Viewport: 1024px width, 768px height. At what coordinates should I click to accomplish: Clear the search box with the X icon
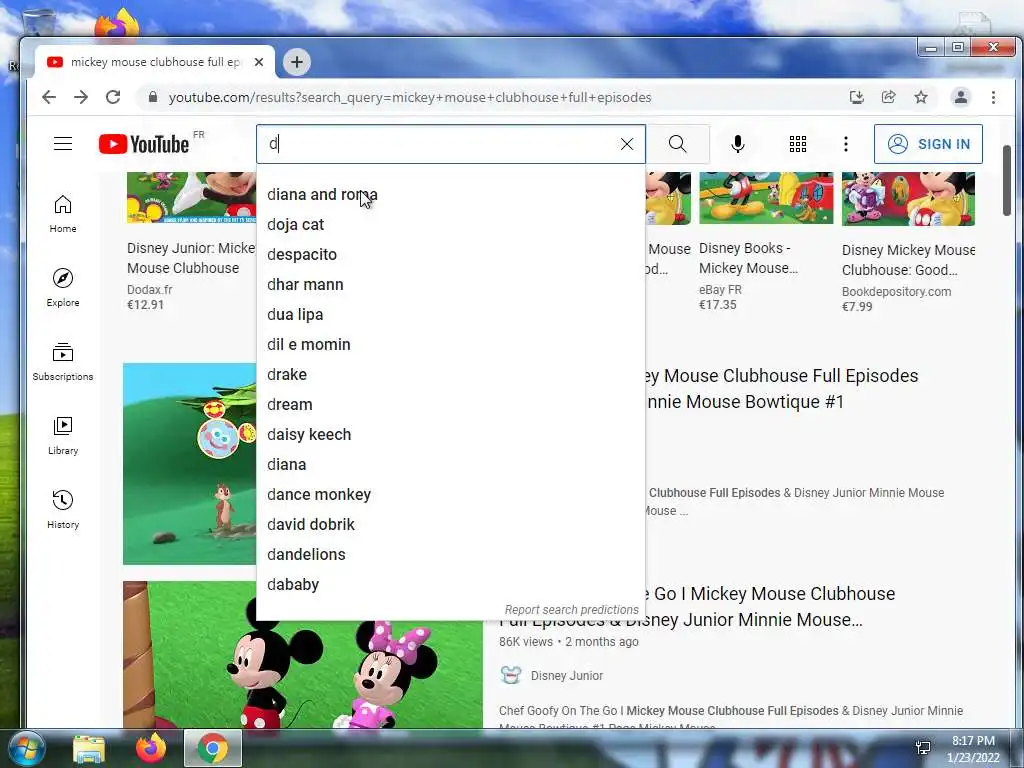(x=626, y=144)
